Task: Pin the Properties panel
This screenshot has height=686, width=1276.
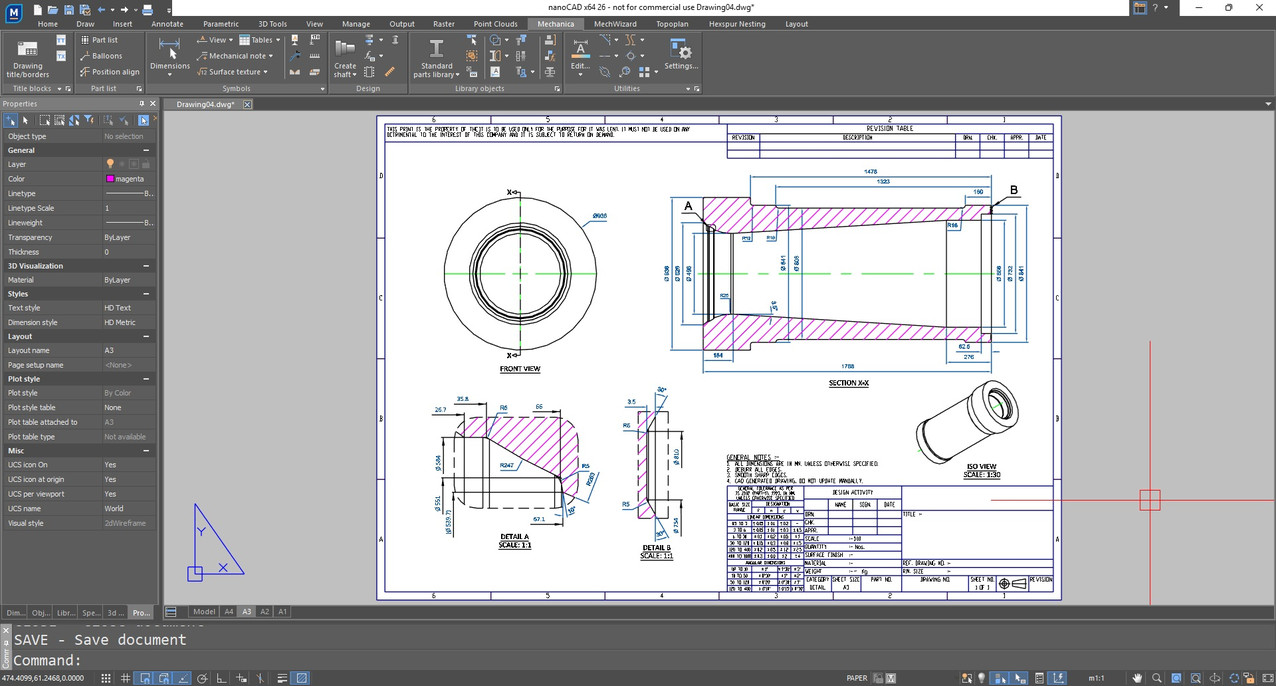Action: tap(142, 104)
